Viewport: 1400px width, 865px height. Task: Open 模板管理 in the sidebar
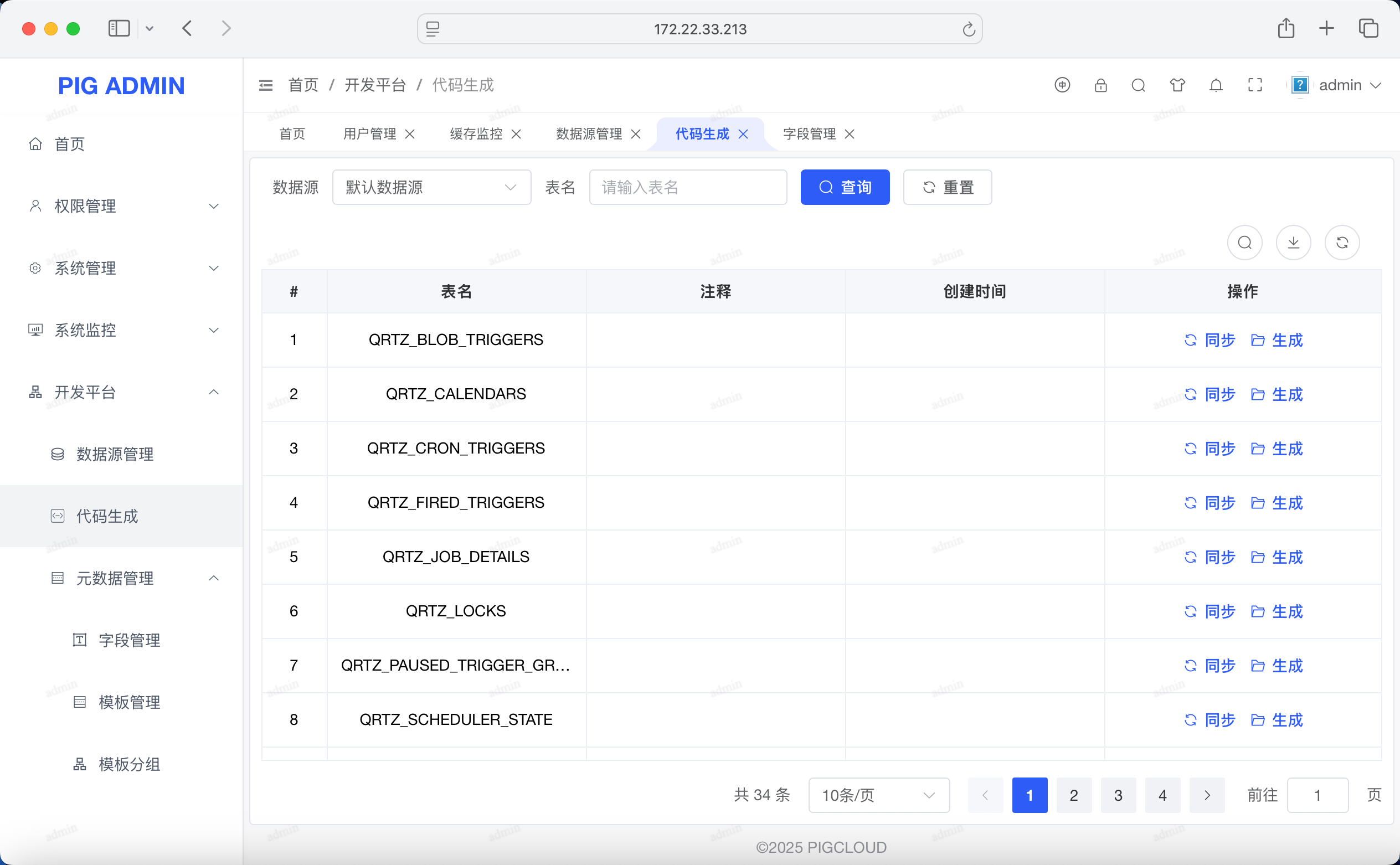coord(129,702)
